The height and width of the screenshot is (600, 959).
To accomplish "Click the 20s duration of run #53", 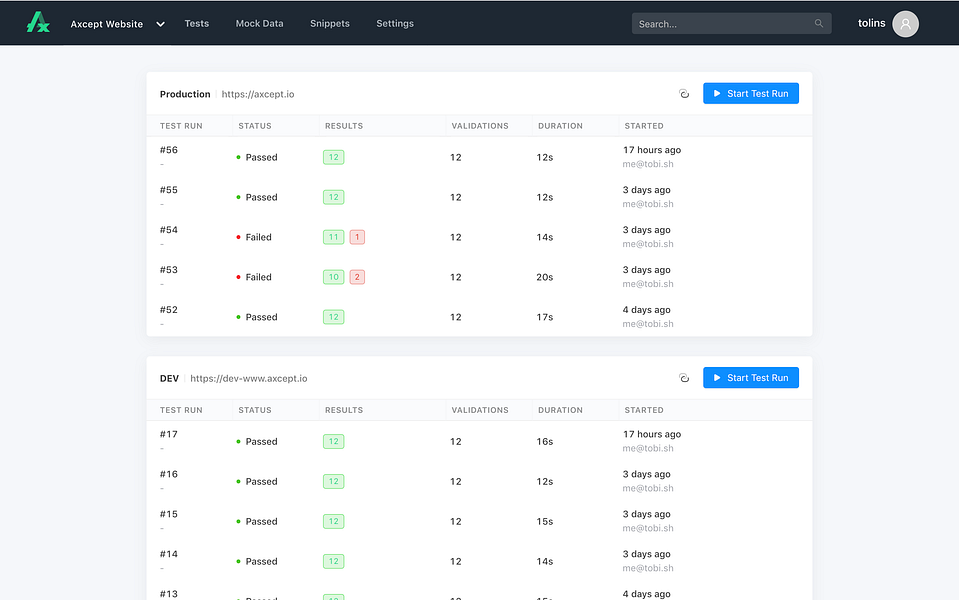I will [545, 277].
